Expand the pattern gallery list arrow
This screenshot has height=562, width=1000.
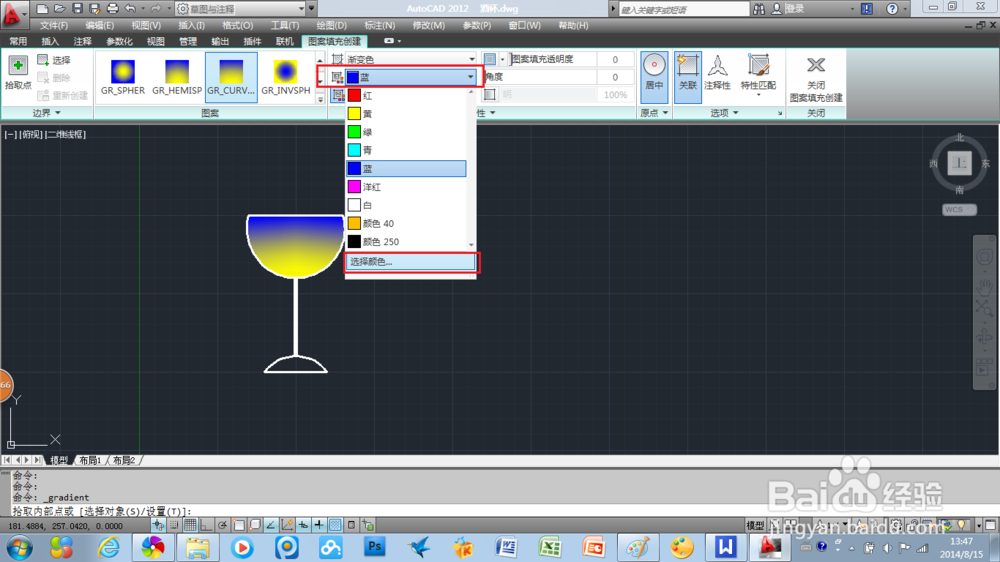pyautogui.click(x=320, y=99)
